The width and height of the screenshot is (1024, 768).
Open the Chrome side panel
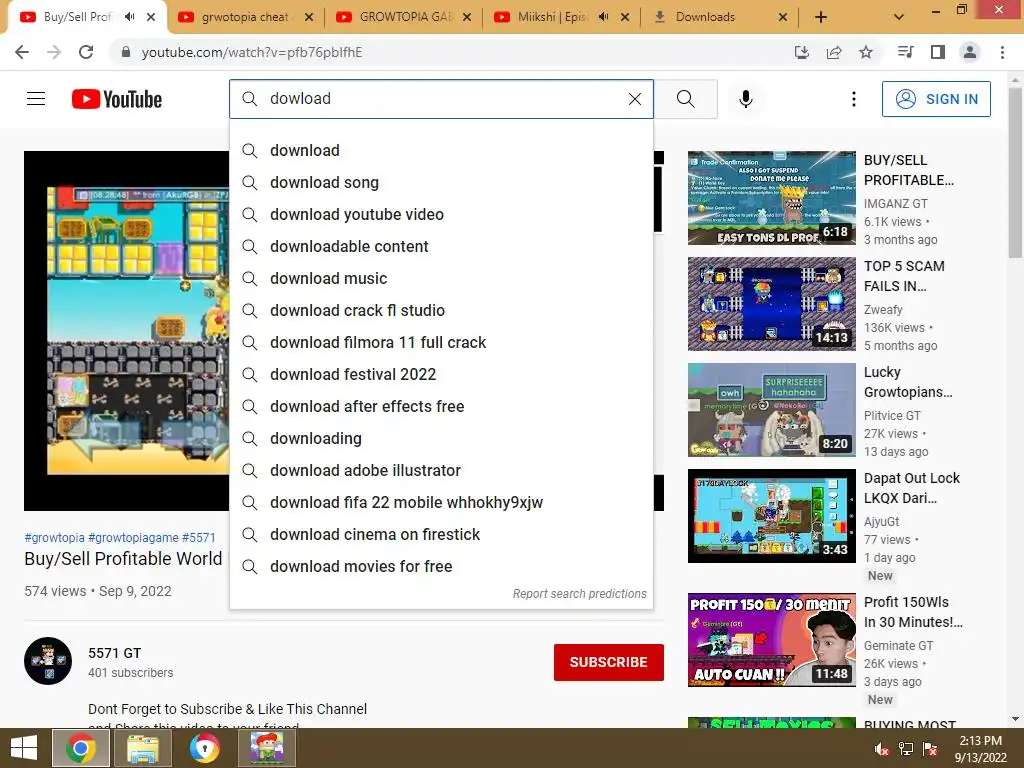pyautogui.click(x=938, y=52)
